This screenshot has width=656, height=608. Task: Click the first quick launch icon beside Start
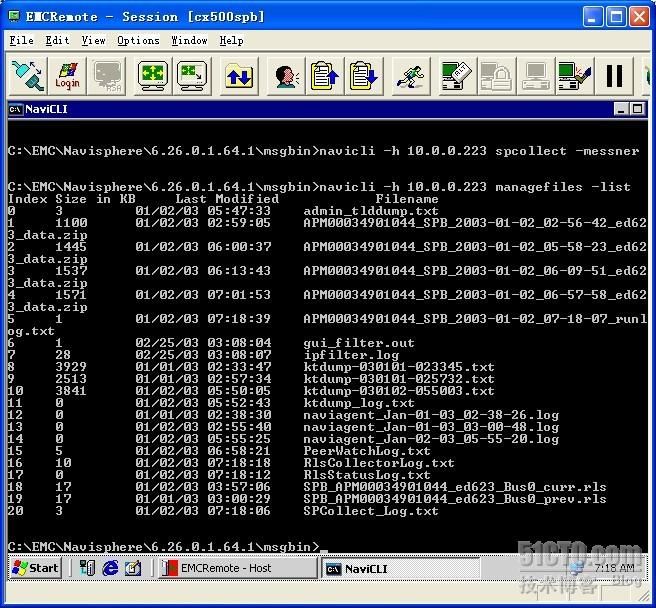coord(87,568)
